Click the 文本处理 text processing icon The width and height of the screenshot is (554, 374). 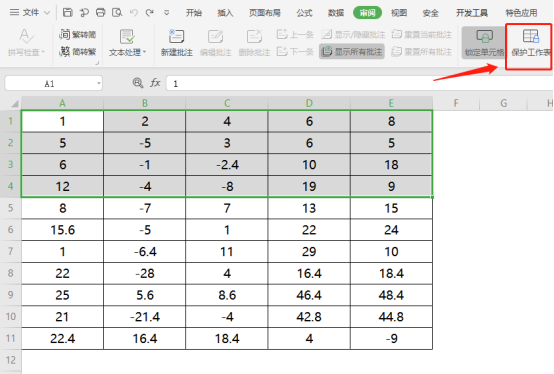(127, 36)
